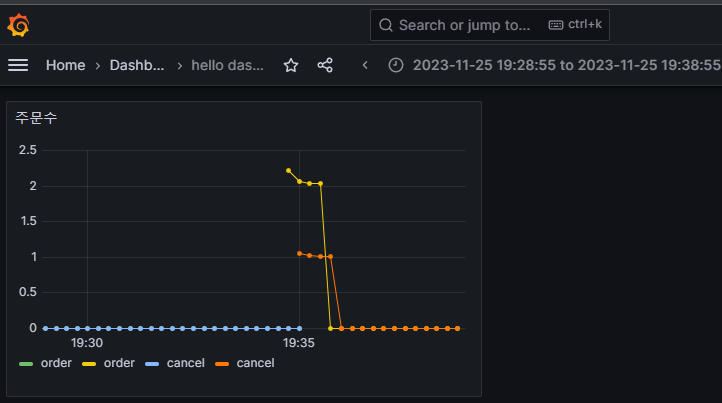Click the 2.5 y-axis label

(28, 150)
